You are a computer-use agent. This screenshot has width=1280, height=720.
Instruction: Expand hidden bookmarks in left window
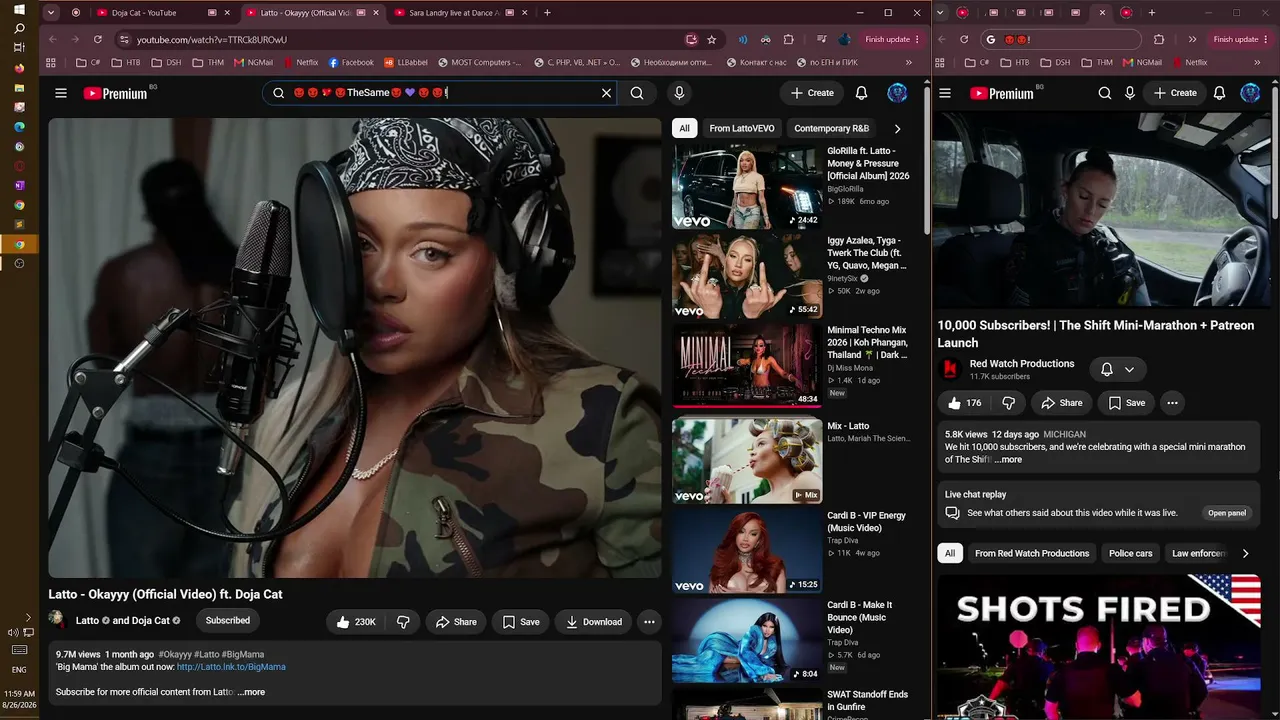point(909,62)
